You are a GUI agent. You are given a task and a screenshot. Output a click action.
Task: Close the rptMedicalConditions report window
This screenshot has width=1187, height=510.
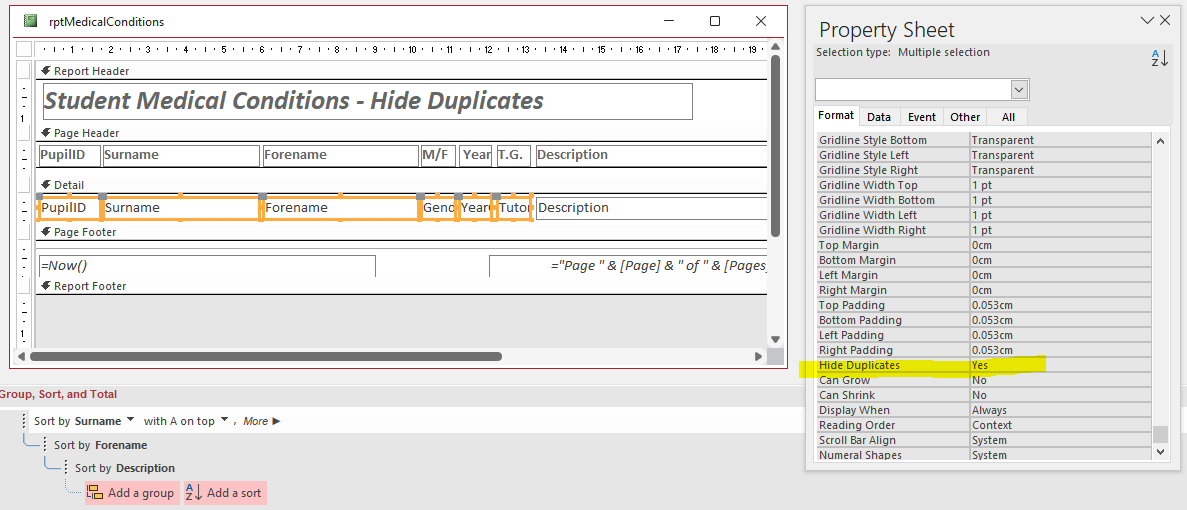(761, 21)
